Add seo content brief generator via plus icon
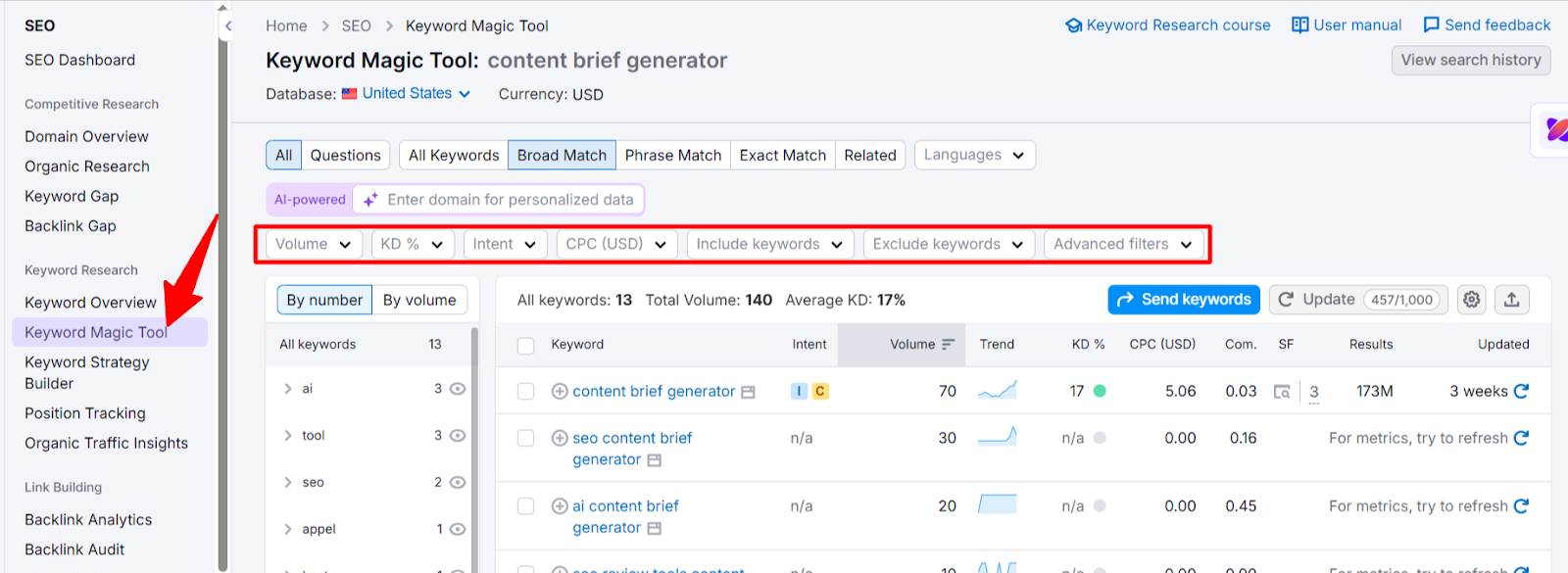The width and height of the screenshot is (1568, 573). click(560, 438)
